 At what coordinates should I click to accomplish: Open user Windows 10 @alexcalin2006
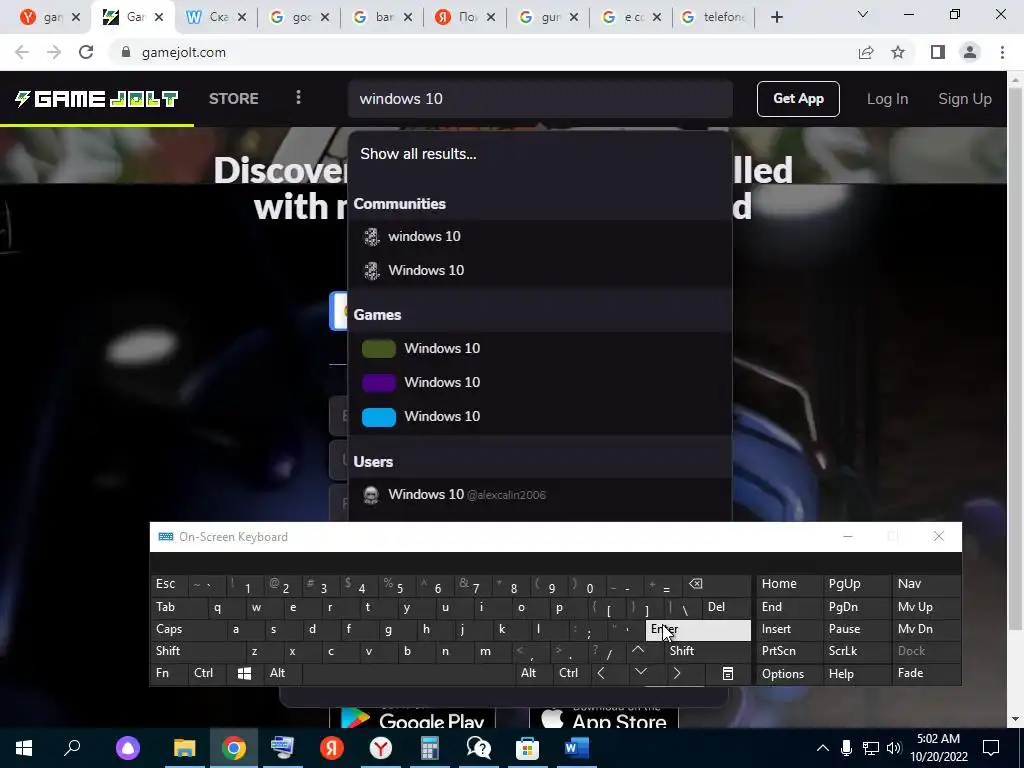click(540, 494)
